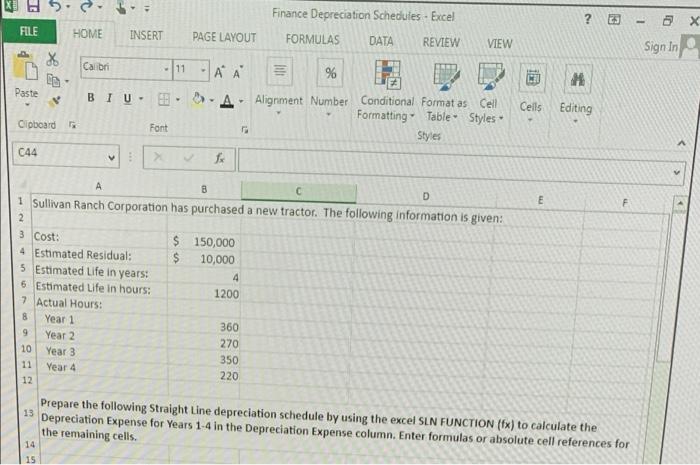Undo the last action
The image size is (700, 465).
(55, 6)
